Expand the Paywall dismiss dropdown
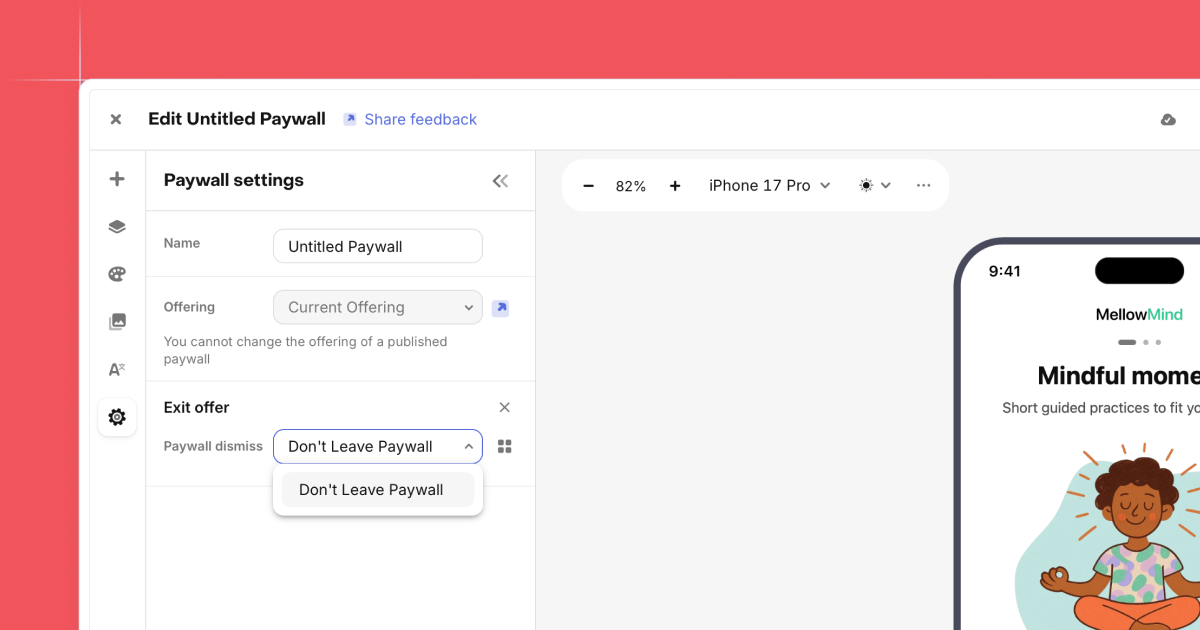This screenshot has width=1200, height=630. click(378, 446)
